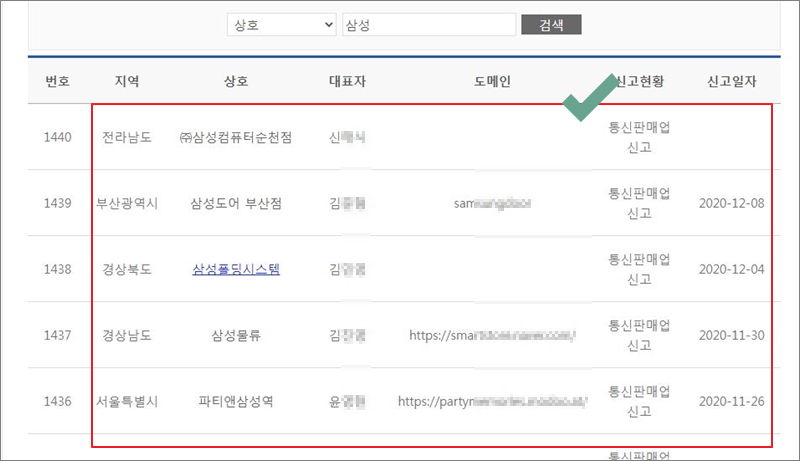Screen dimensions: 800x461
Task: Click the blurred sam domain in row 1439
Action: point(492,203)
